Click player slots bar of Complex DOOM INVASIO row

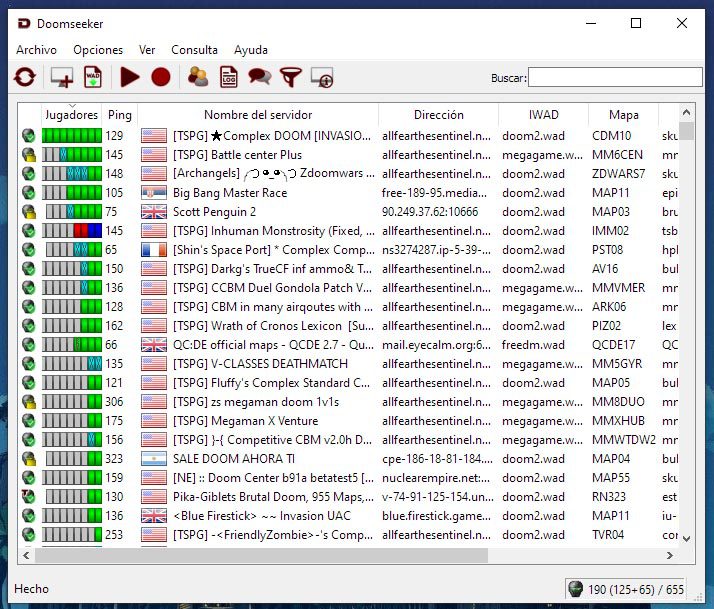71,136
